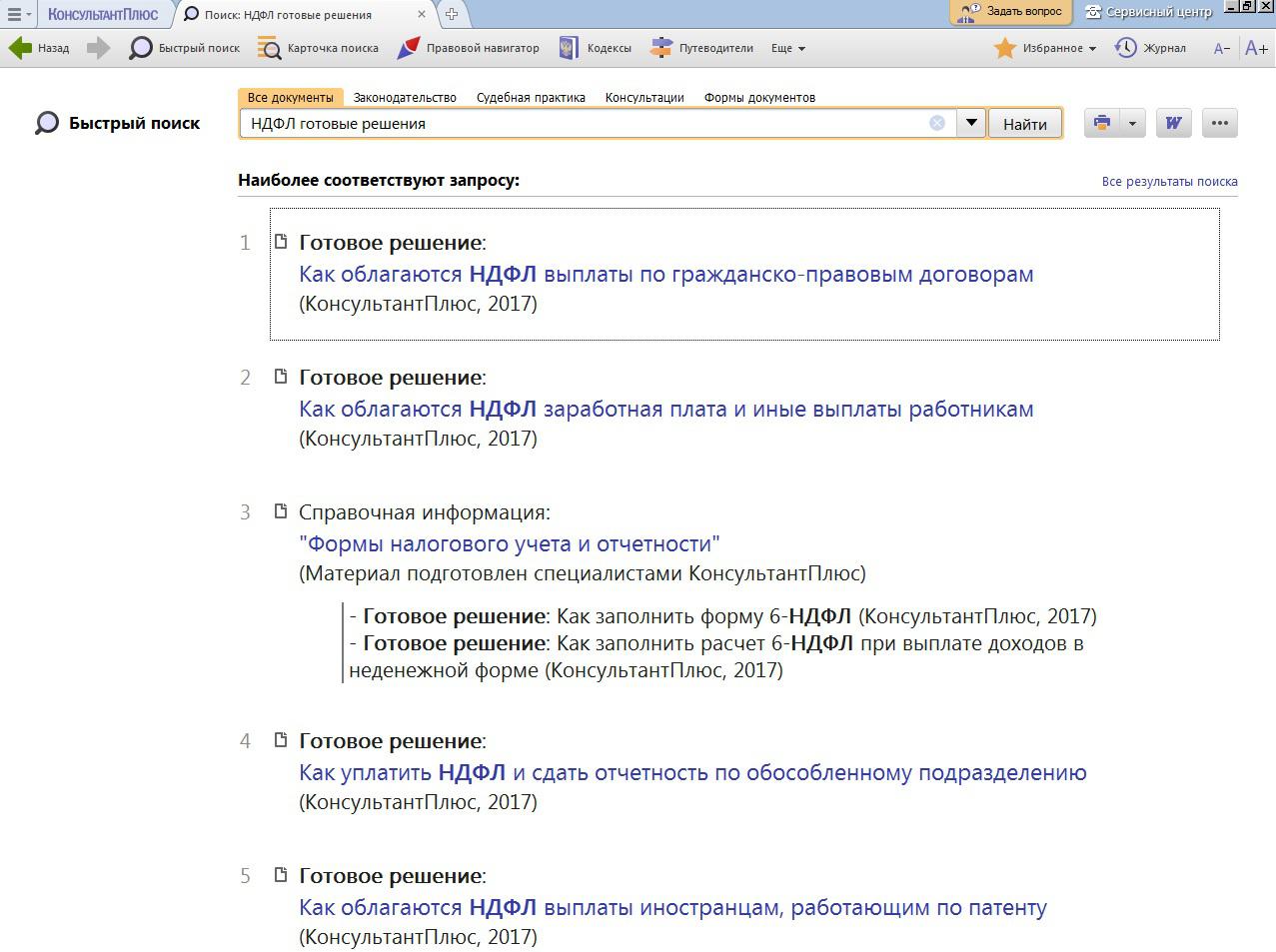Viewport: 1276px width, 952px height.
Task: Expand the search history dropdown arrow
Action: (970, 123)
